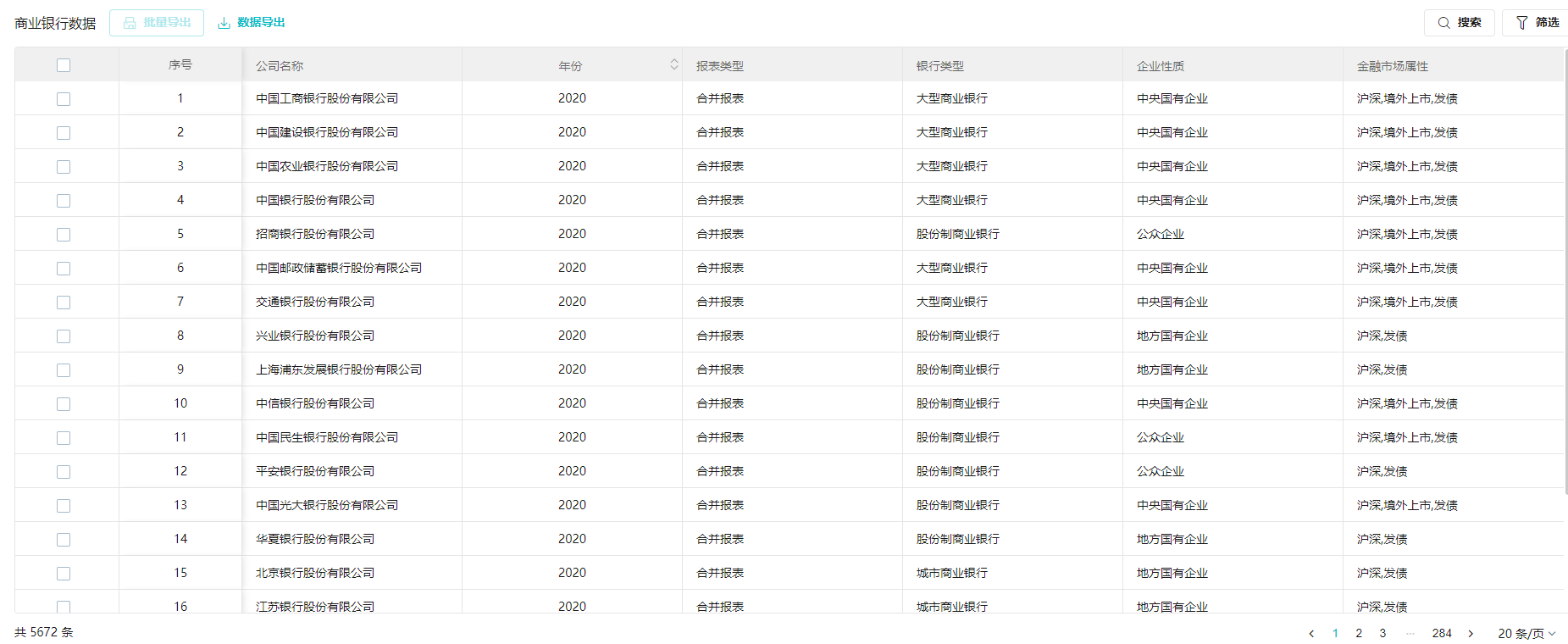Select the 中国光大银行 row checkbox
Image resolution: width=1568 pixels, height=644 pixels.
(x=64, y=506)
